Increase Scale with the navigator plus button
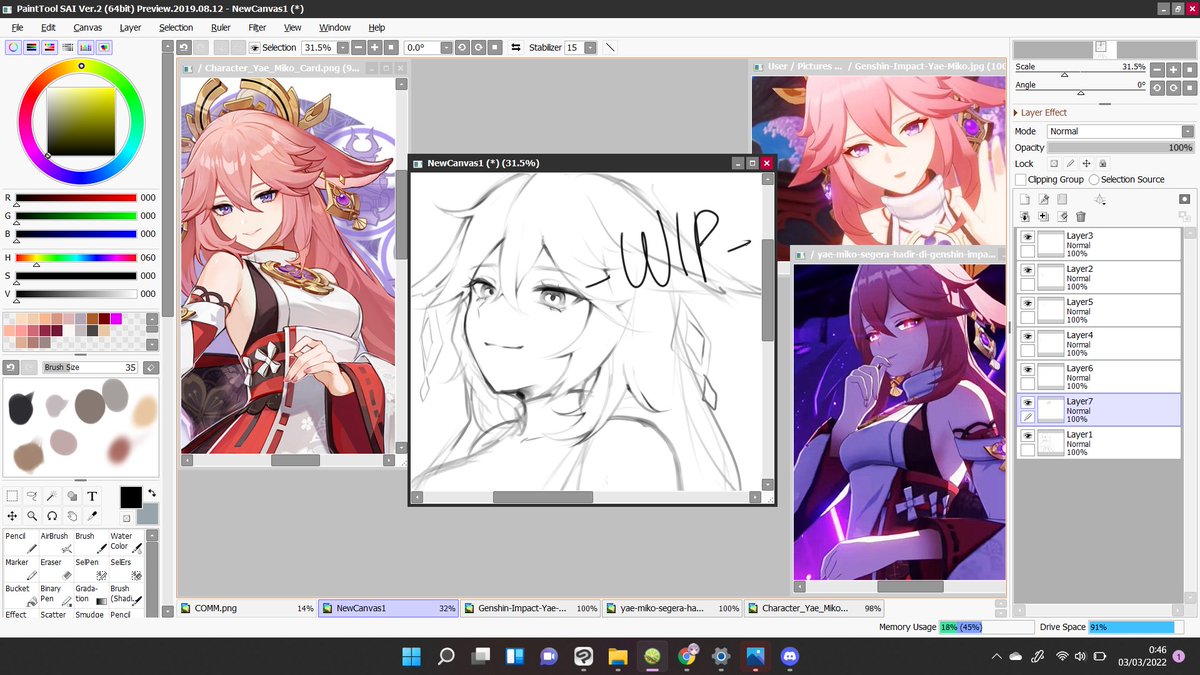 [x=1172, y=69]
